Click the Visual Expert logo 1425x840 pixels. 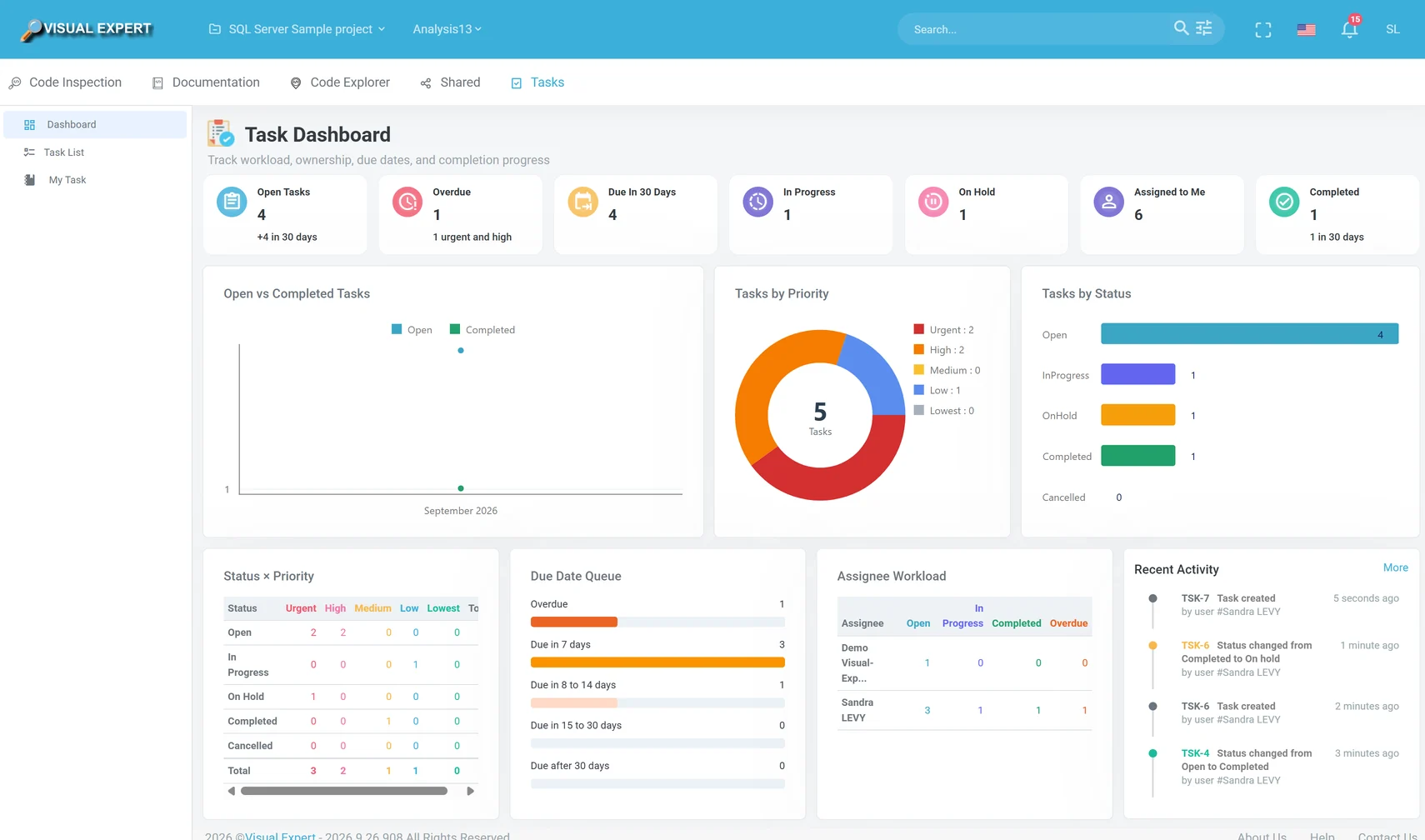pyautogui.click(x=87, y=29)
